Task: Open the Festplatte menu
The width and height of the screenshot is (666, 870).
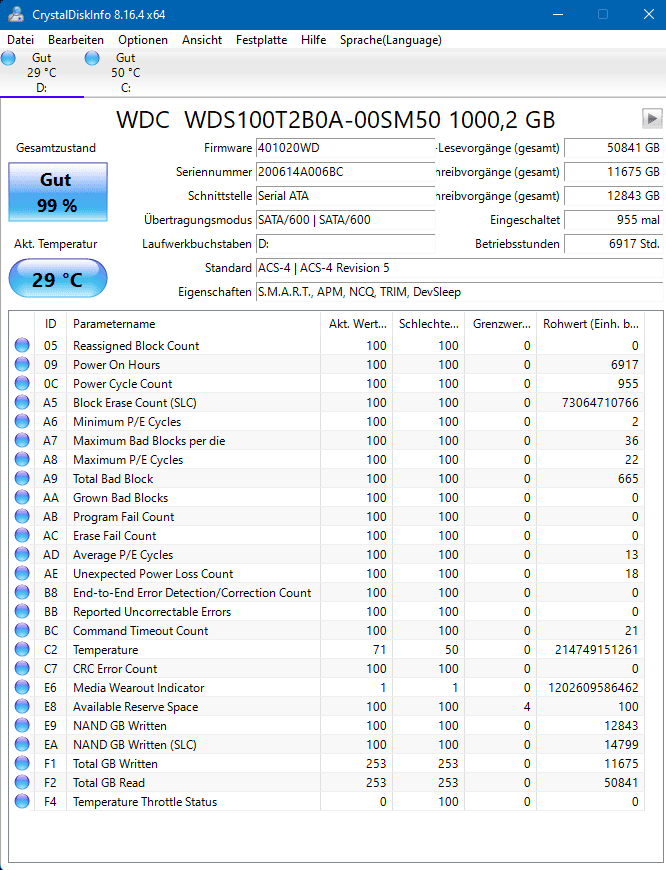Action: 261,40
